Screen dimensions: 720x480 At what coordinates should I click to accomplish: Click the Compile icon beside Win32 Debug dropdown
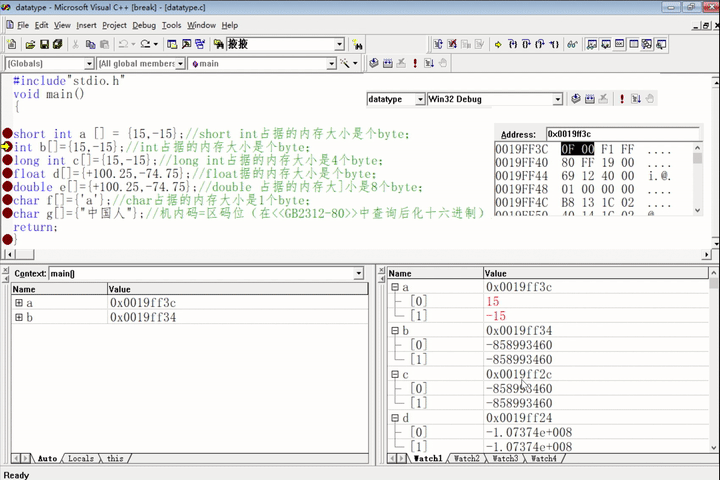(576, 99)
